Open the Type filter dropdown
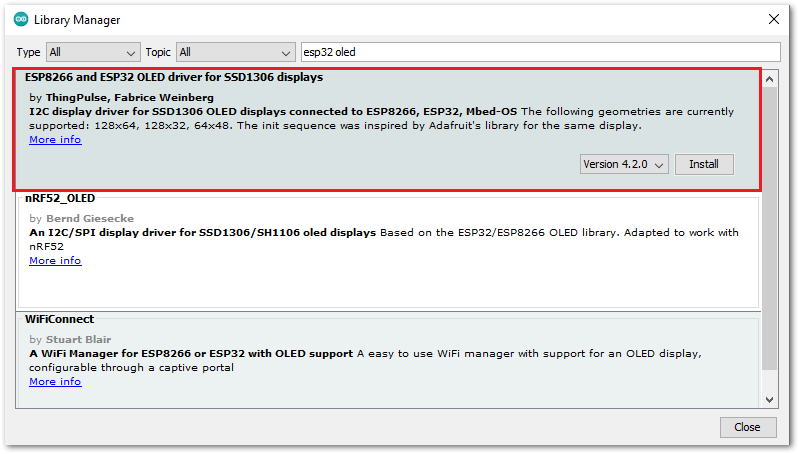This screenshot has width=799, height=454. [x=93, y=52]
